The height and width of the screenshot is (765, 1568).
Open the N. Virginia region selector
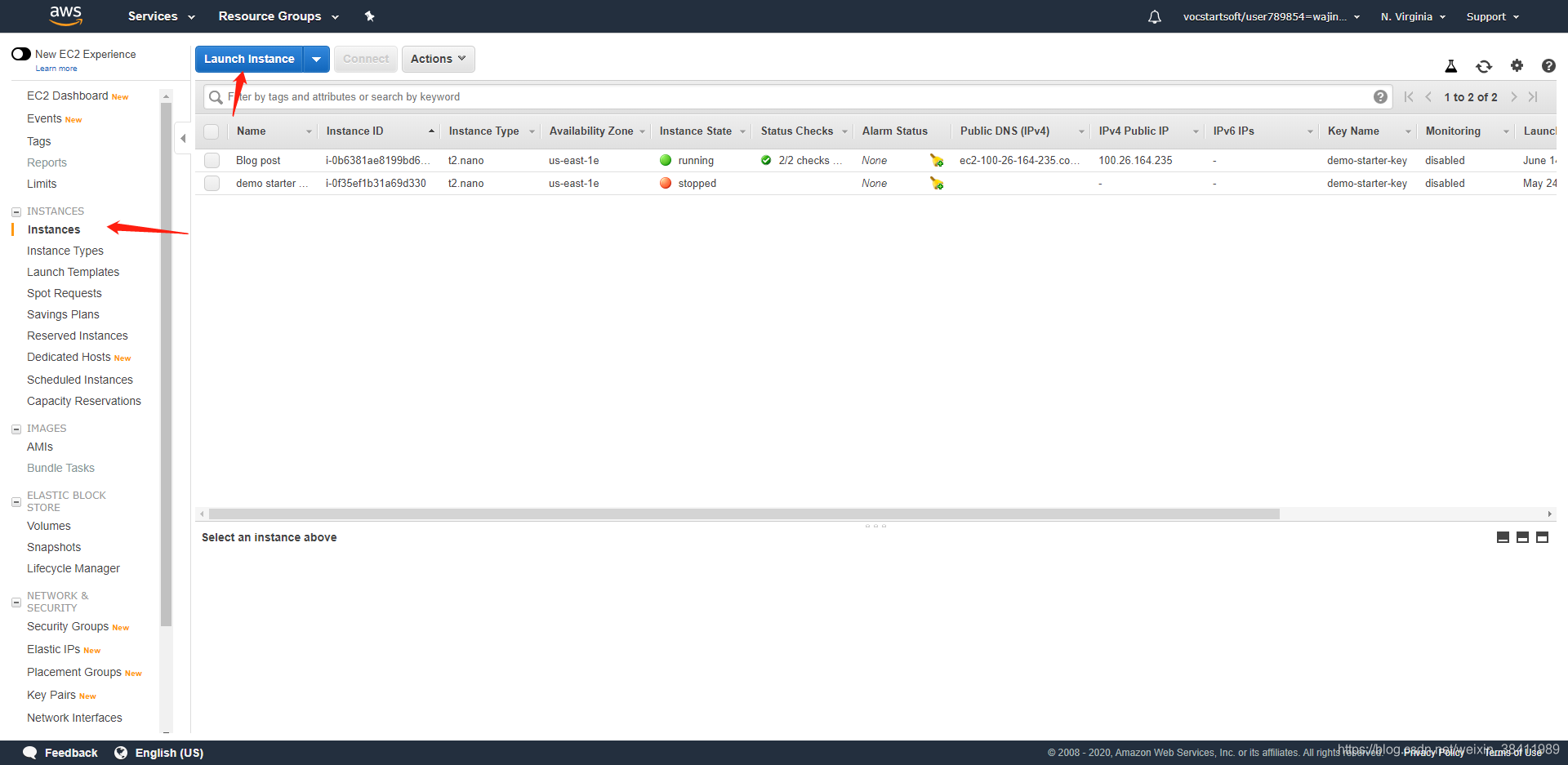pos(1413,16)
